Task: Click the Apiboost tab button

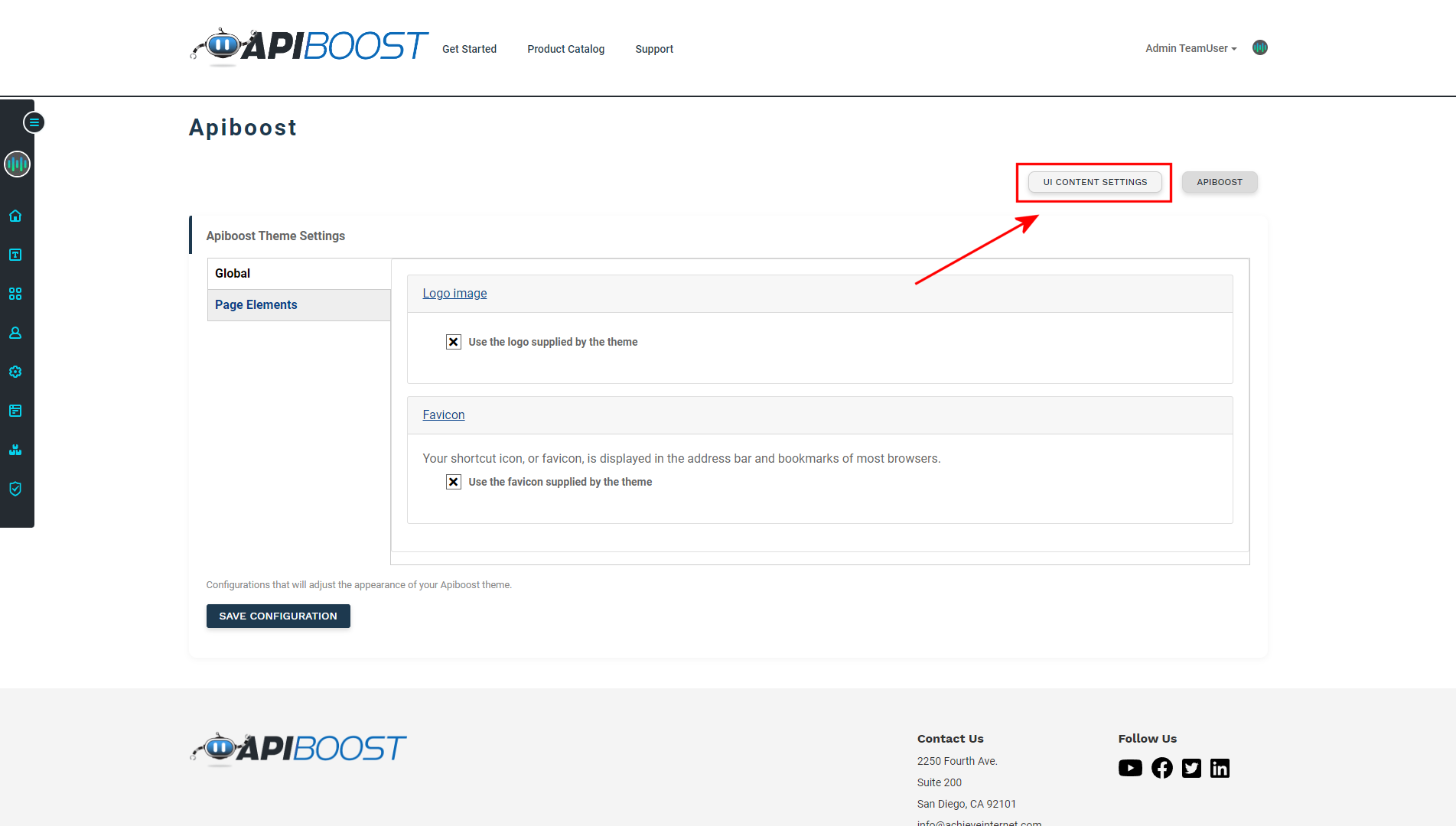Action: pos(1220,182)
